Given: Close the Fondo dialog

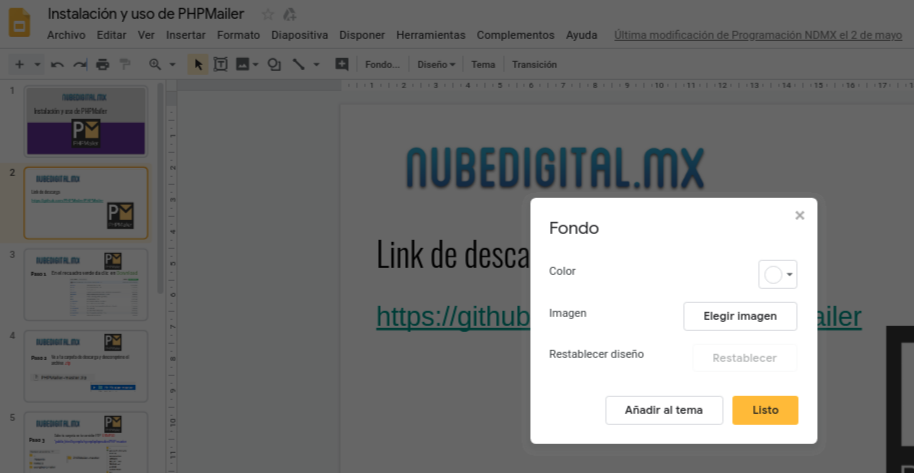Looking at the screenshot, I should point(799,215).
